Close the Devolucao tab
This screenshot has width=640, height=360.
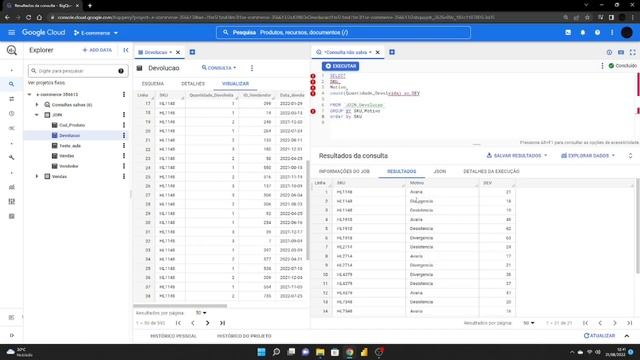pyautogui.click(x=178, y=52)
